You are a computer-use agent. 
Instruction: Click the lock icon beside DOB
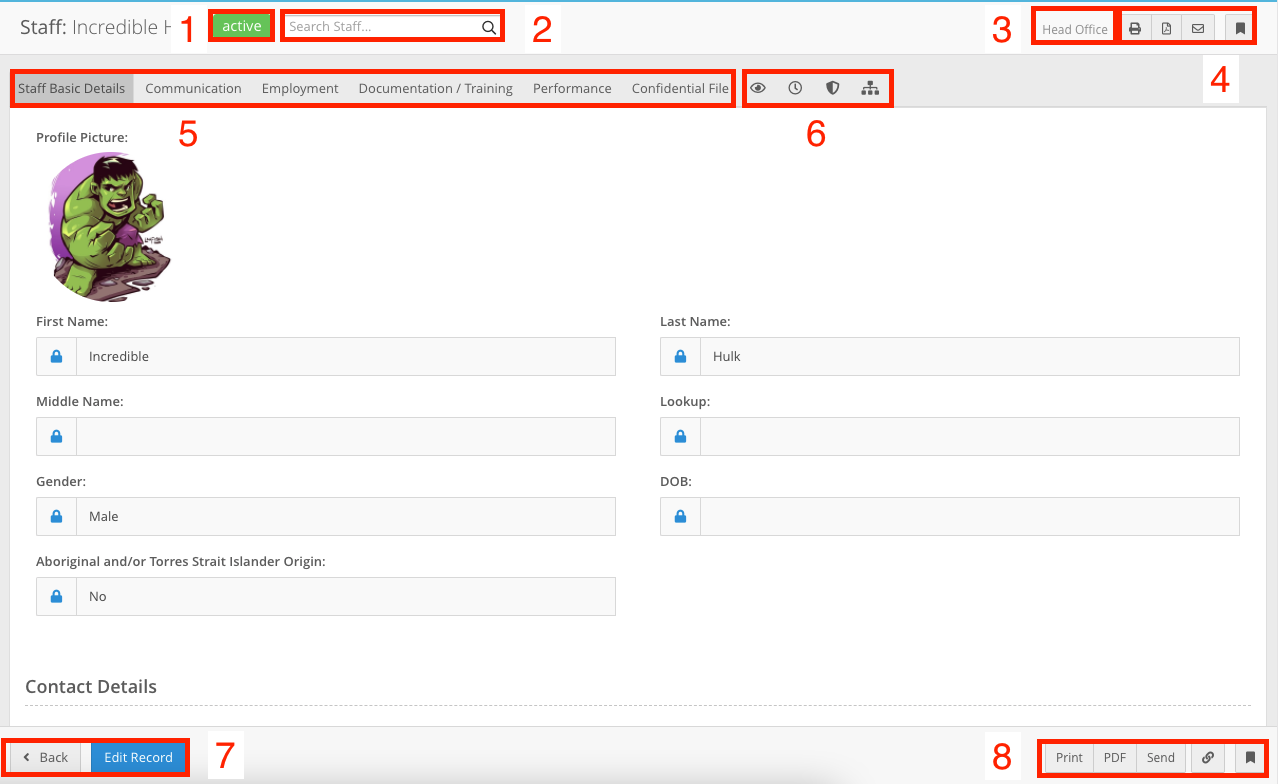pyautogui.click(x=681, y=516)
